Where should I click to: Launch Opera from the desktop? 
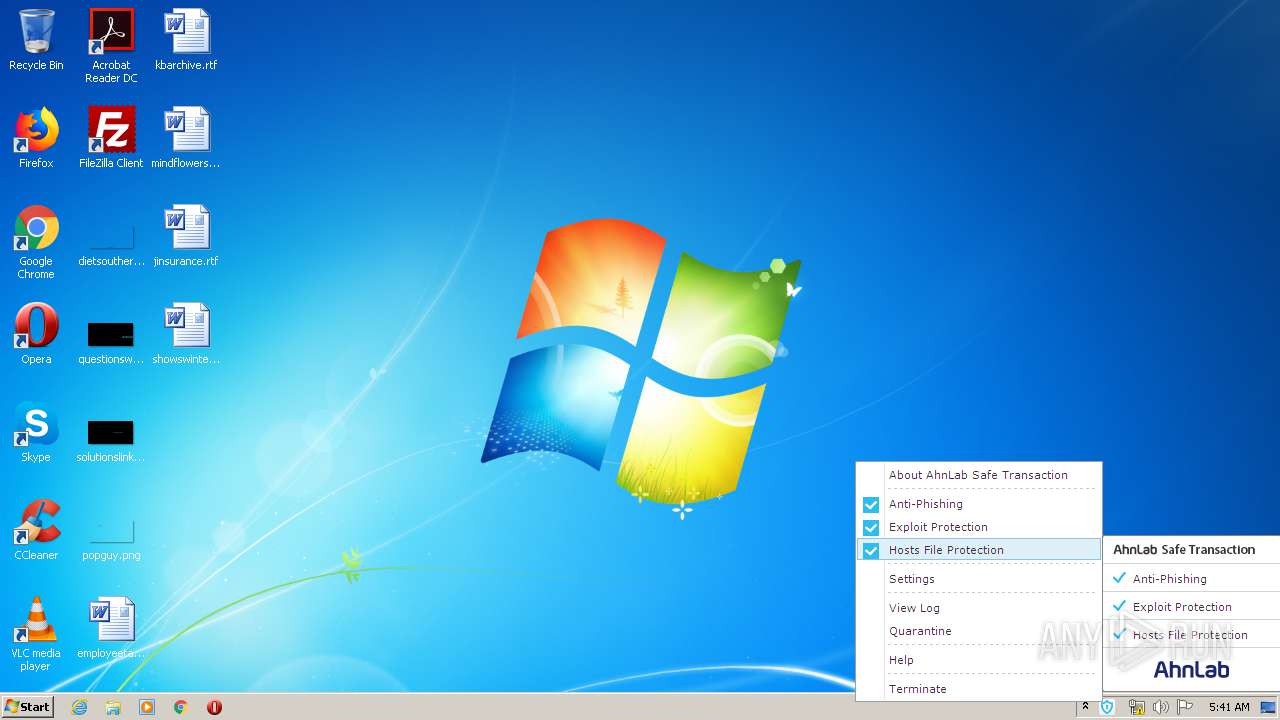pyautogui.click(x=36, y=334)
